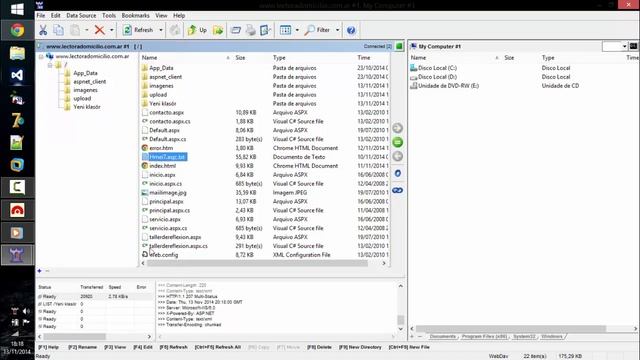Collapse the root slash folder node
The image size is (640, 360).
pos(50,65)
